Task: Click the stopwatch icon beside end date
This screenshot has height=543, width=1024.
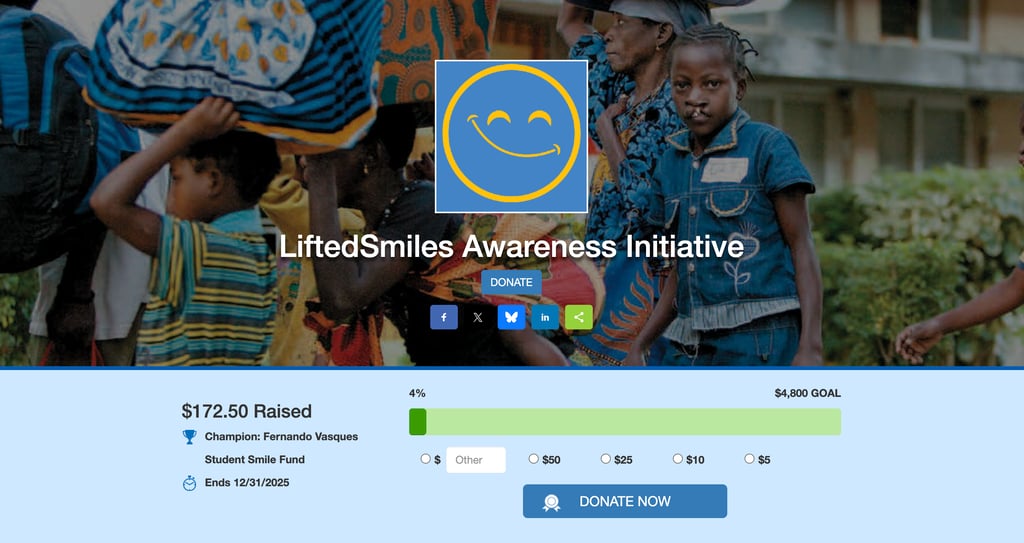Action: coord(189,483)
